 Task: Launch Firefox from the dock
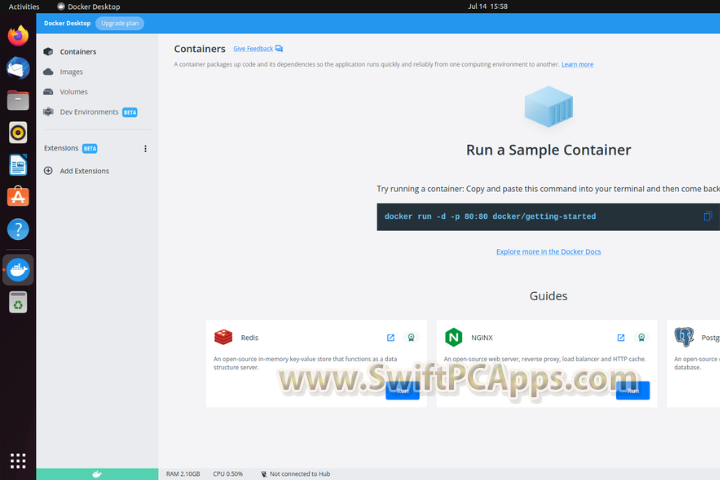[x=18, y=36]
